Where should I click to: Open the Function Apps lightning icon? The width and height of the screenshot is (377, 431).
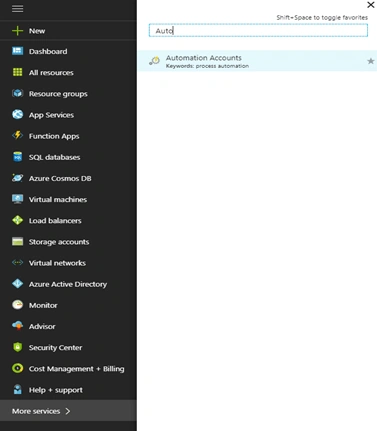click(x=17, y=135)
